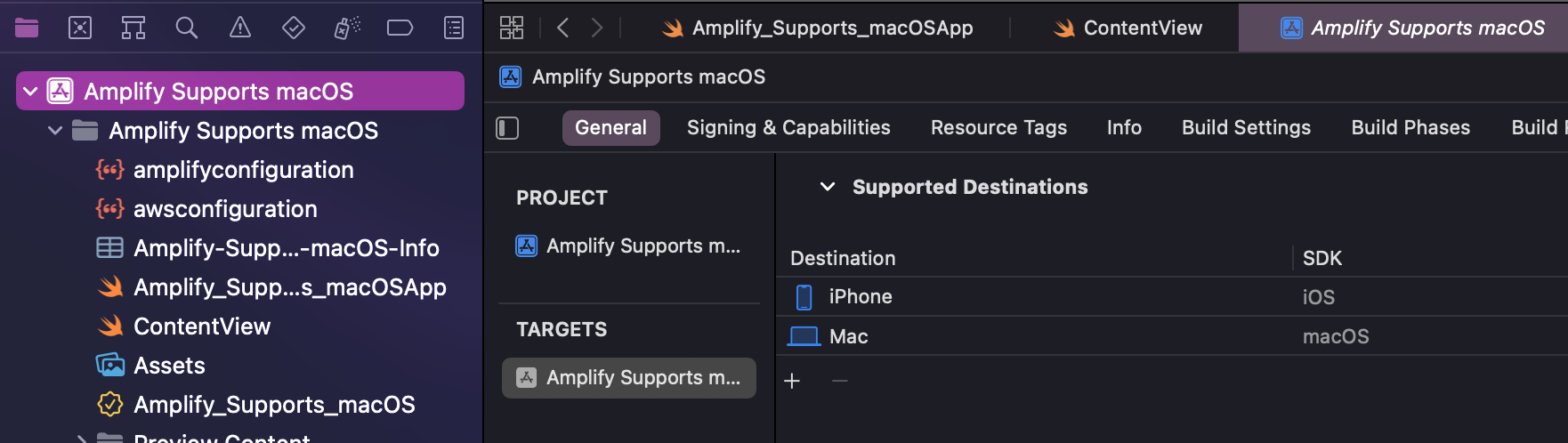Viewport: 1568px width, 443px height.
Task: Go back with the left chevron button
Action: click(x=563, y=28)
